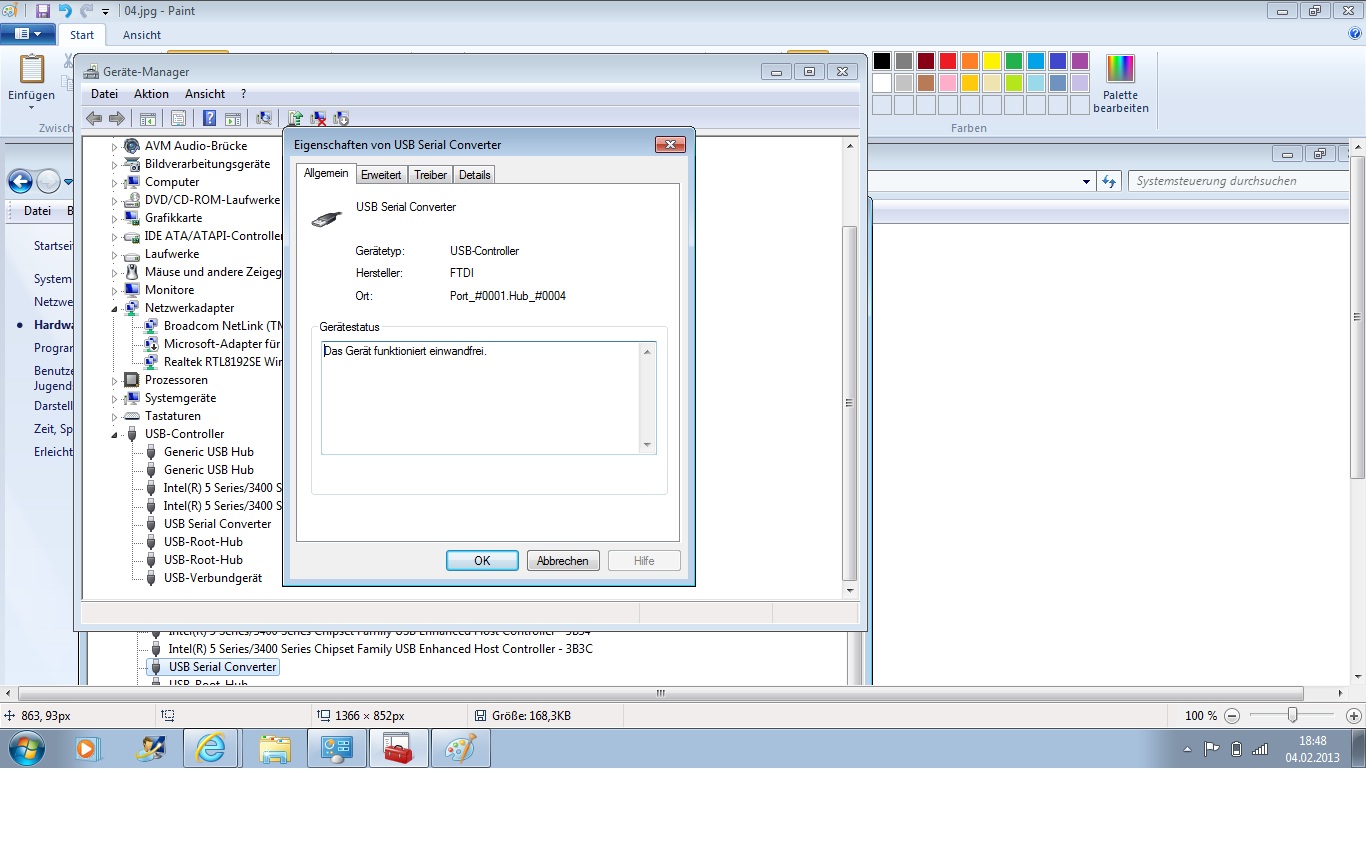The height and width of the screenshot is (852, 1366).
Task: Pick the green color swatch
Action: 1014,61
